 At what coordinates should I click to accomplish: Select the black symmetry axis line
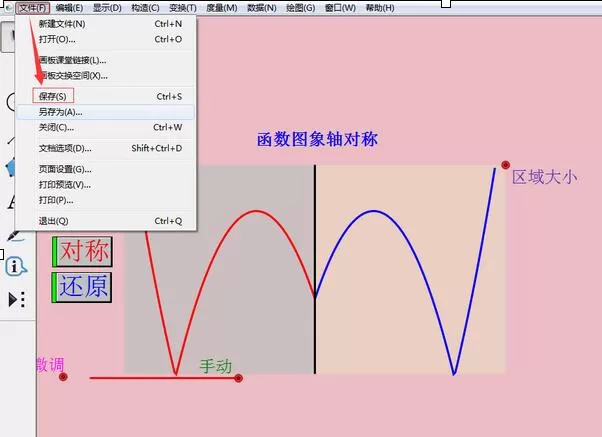[315, 269]
